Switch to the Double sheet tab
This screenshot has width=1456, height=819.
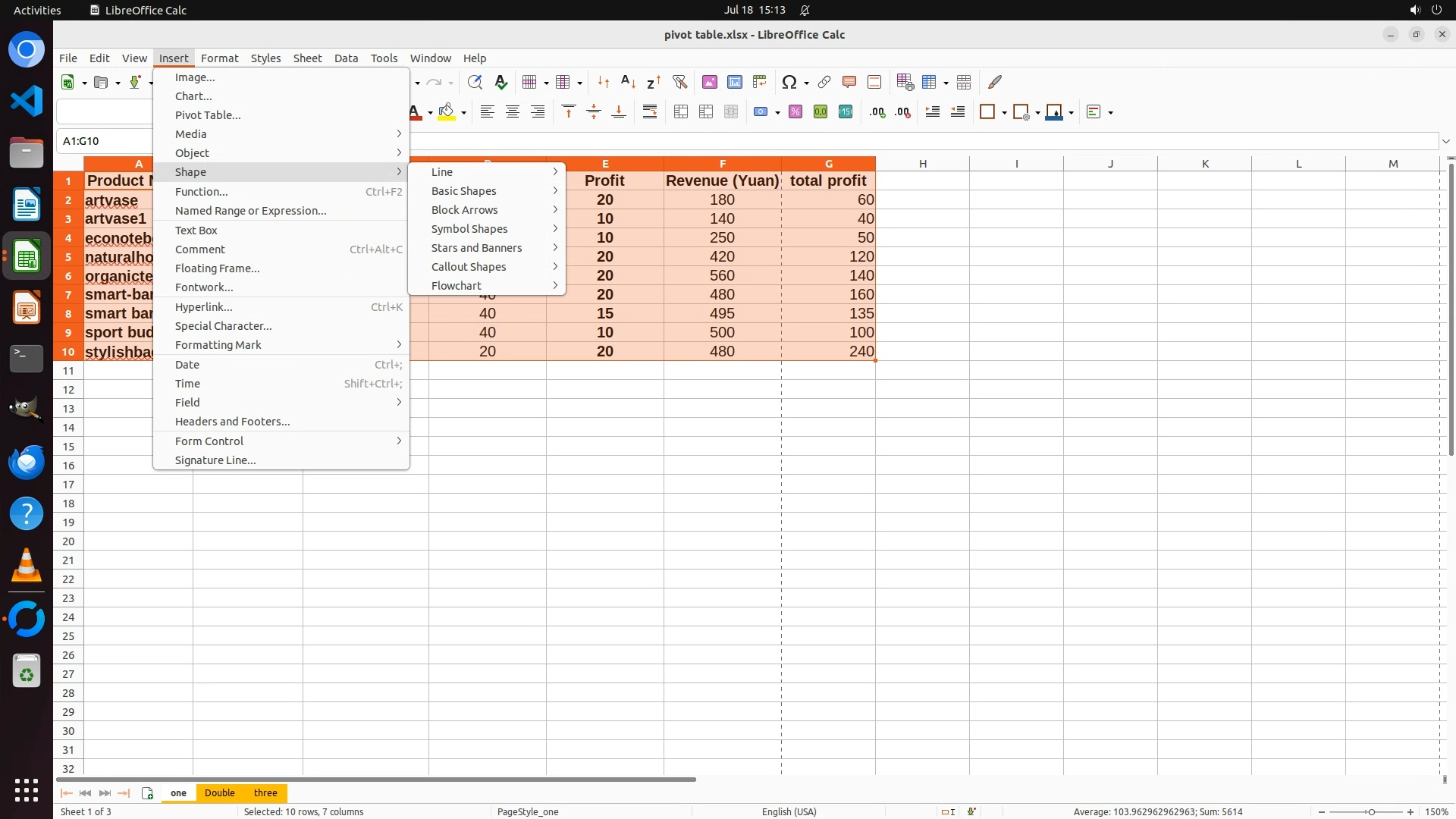(220, 793)
